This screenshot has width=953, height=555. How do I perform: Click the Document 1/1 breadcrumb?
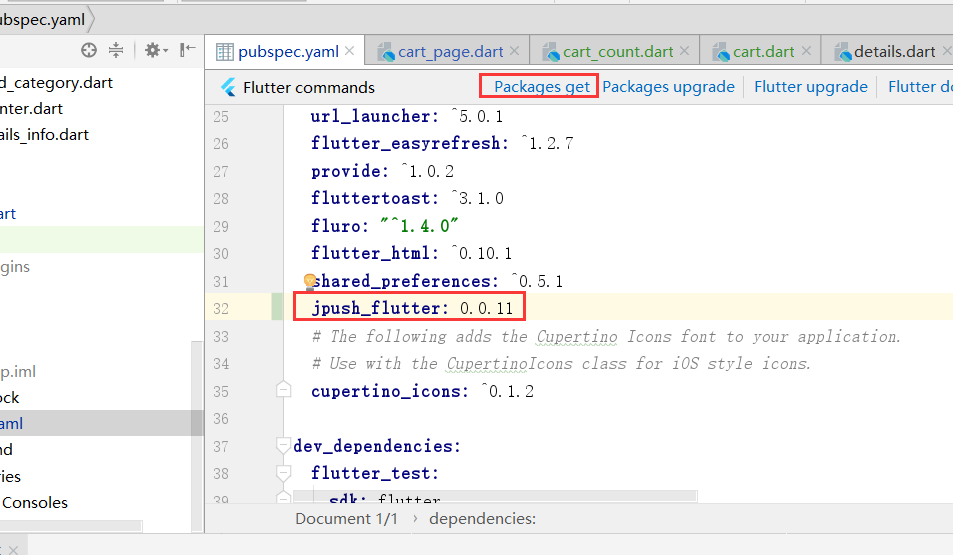[x=346, y=519]
